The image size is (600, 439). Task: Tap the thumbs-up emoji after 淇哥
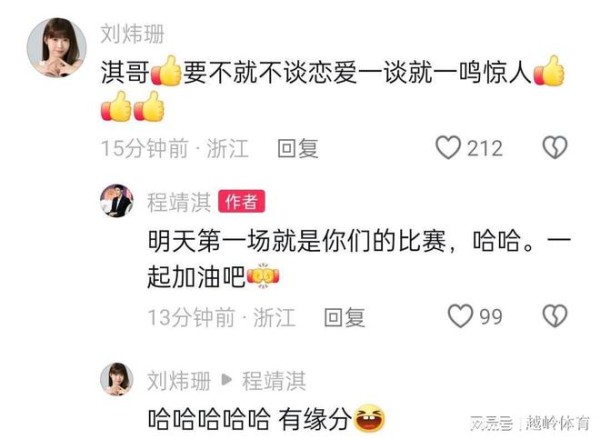166,71
